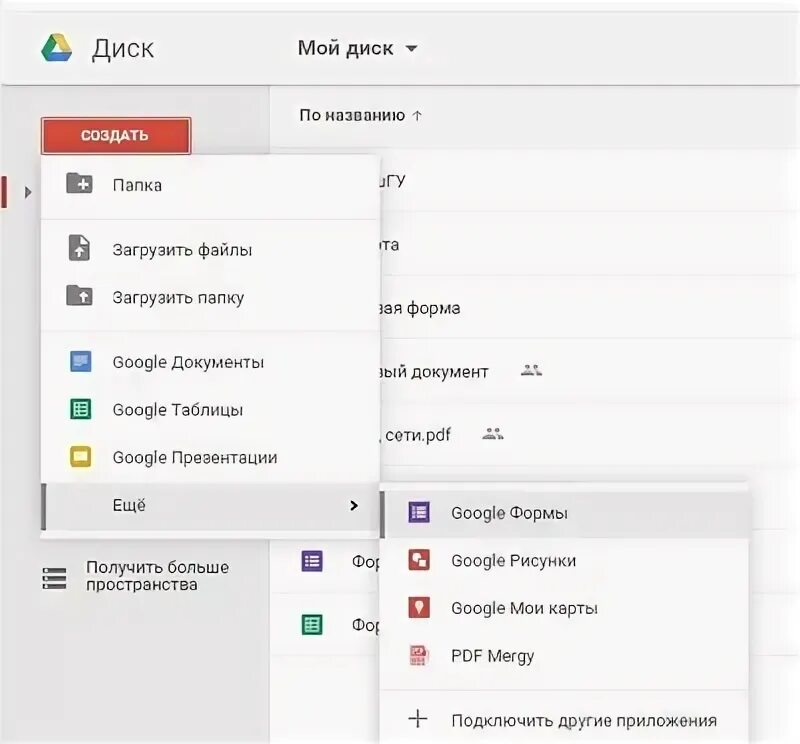
Task: Select Папка in the create menu
Action: [x=210, y=184]
